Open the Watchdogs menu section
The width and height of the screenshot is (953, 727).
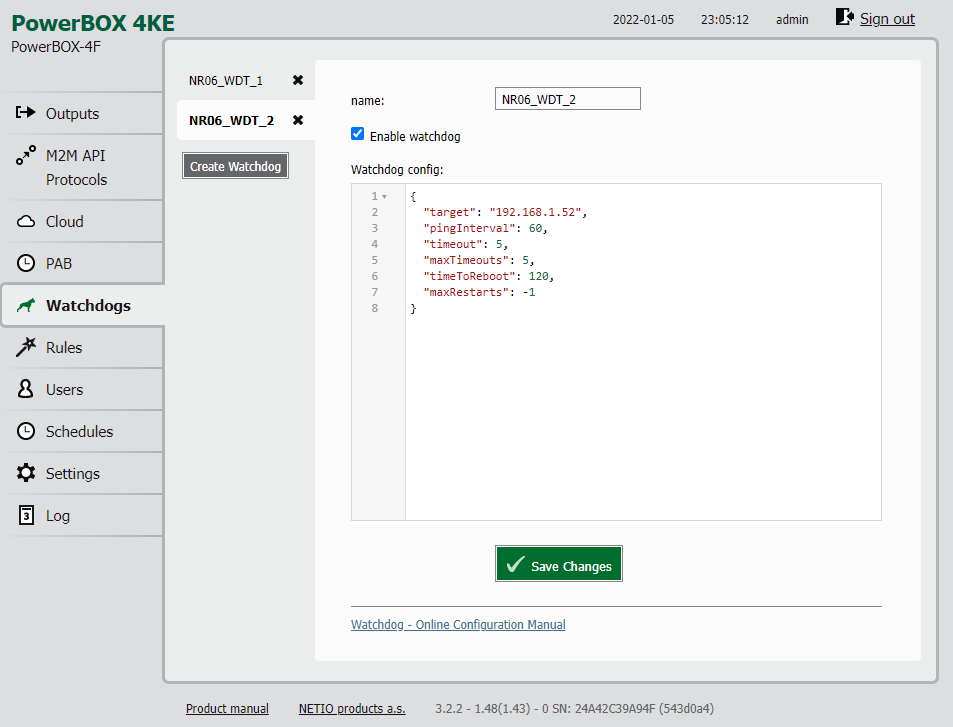click(x=87, y=306)
